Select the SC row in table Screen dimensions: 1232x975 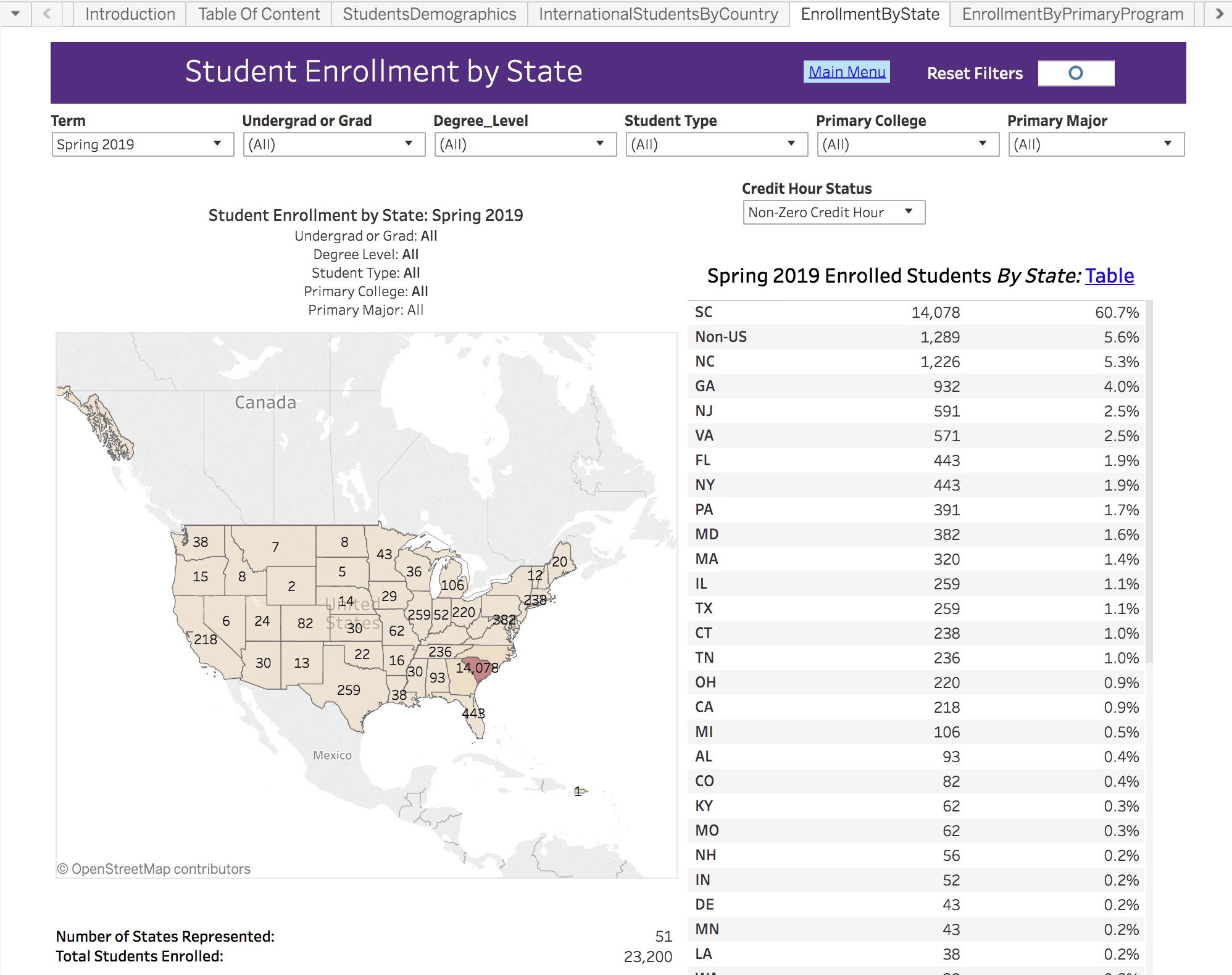[x=917, y=312]
